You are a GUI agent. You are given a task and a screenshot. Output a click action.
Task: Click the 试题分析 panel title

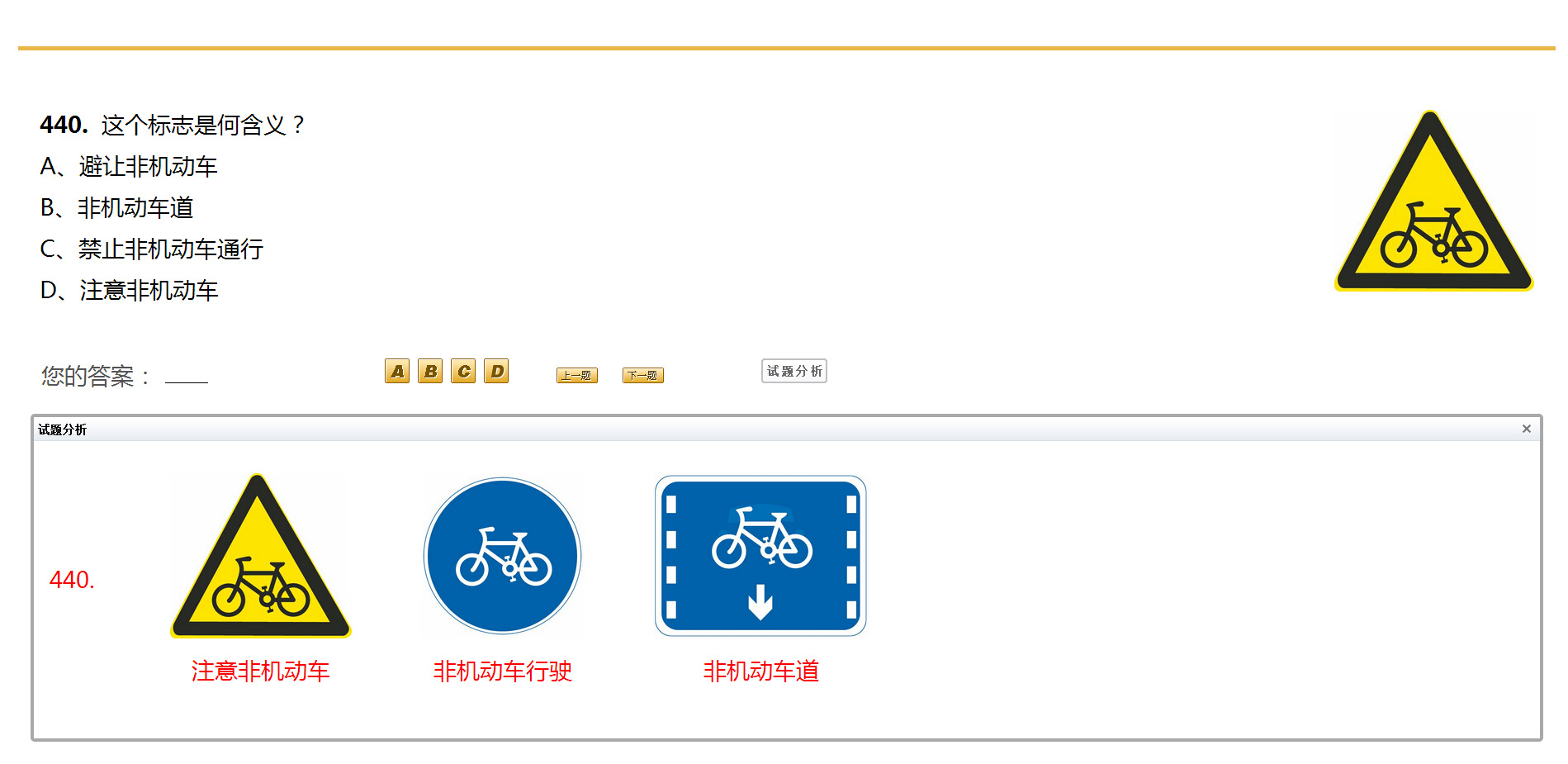pos(62,429)
